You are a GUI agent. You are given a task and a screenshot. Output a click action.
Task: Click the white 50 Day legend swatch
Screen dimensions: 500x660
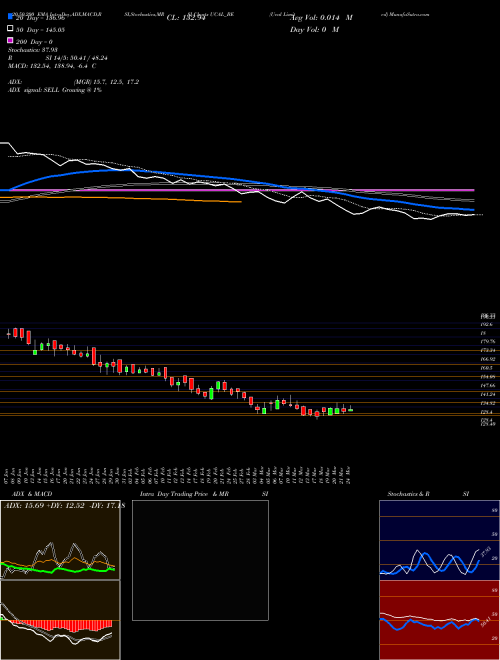10,29
